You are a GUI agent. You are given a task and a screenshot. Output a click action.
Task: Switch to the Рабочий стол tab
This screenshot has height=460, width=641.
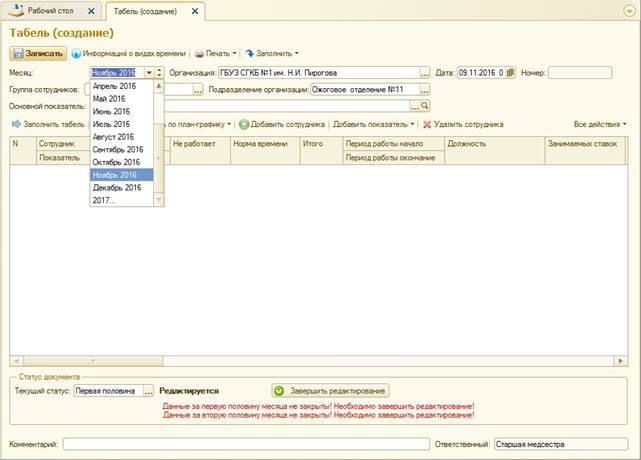tap(50, 11)
